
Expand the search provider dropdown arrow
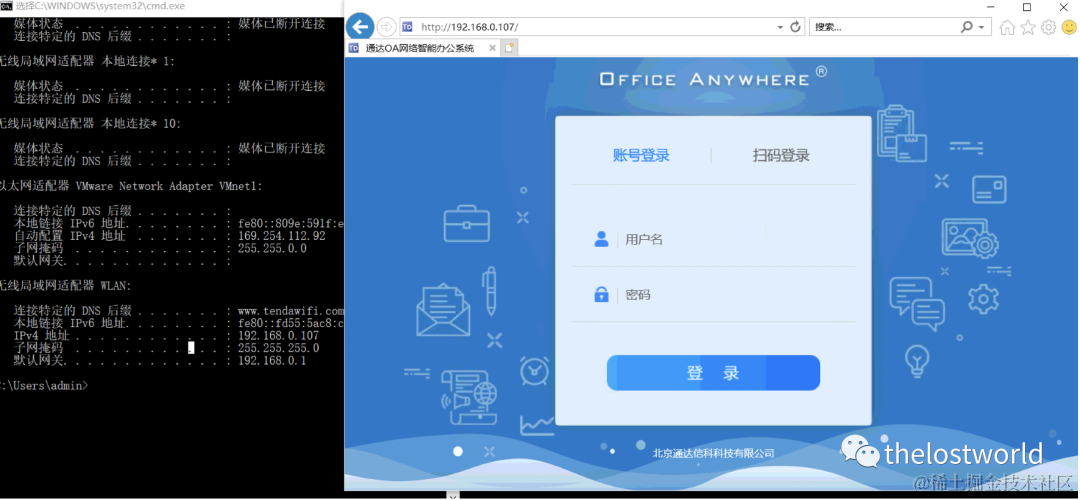point(982,28)
